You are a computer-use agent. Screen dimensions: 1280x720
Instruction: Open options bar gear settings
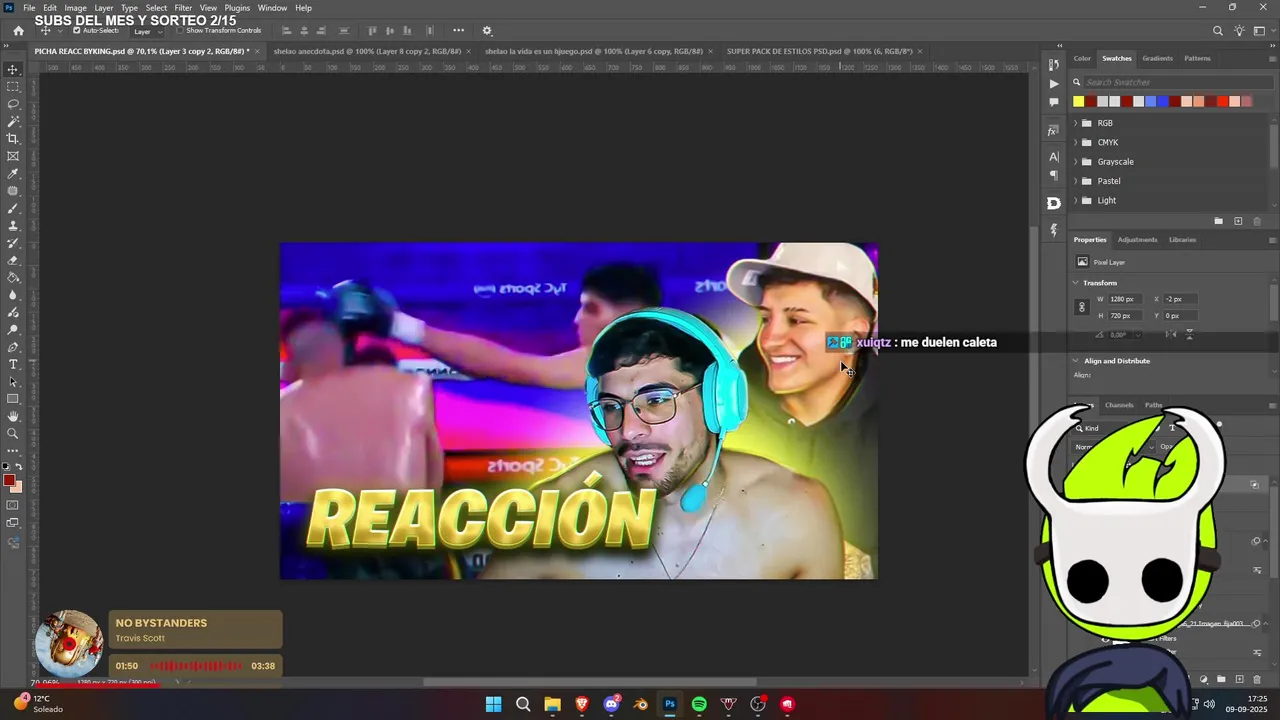487,31
